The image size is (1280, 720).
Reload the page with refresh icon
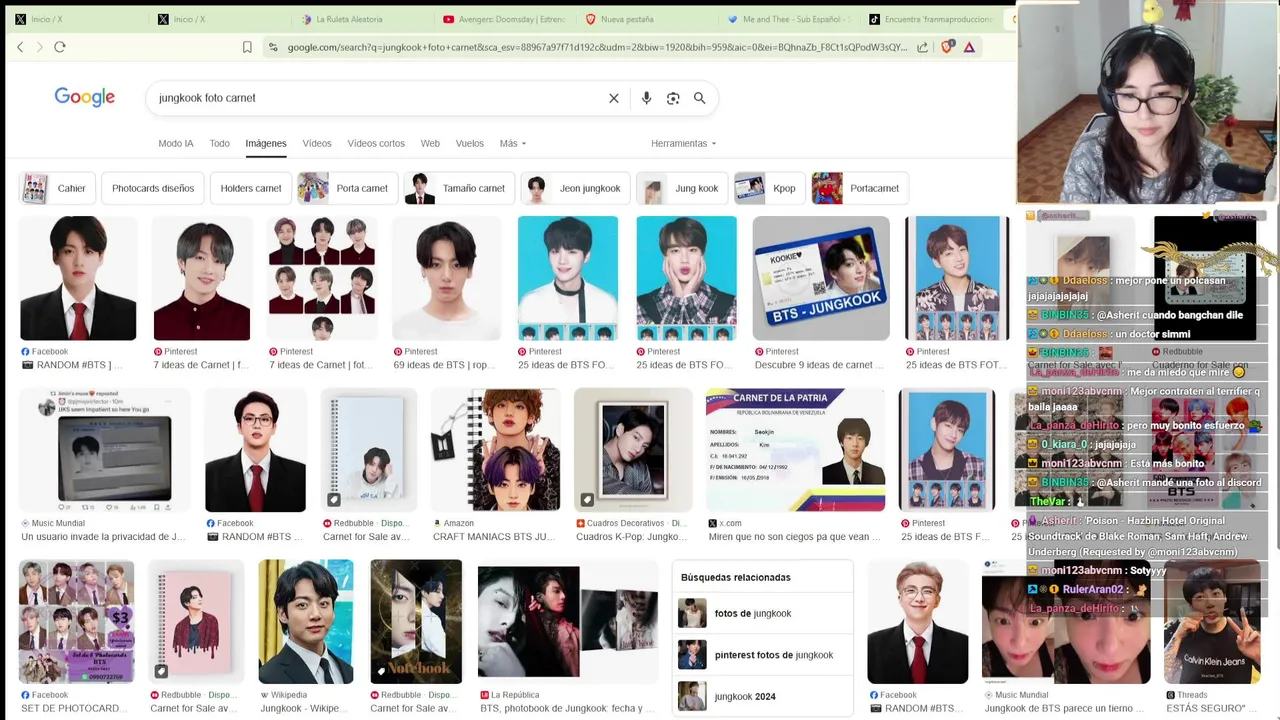(x=60, y=47)
